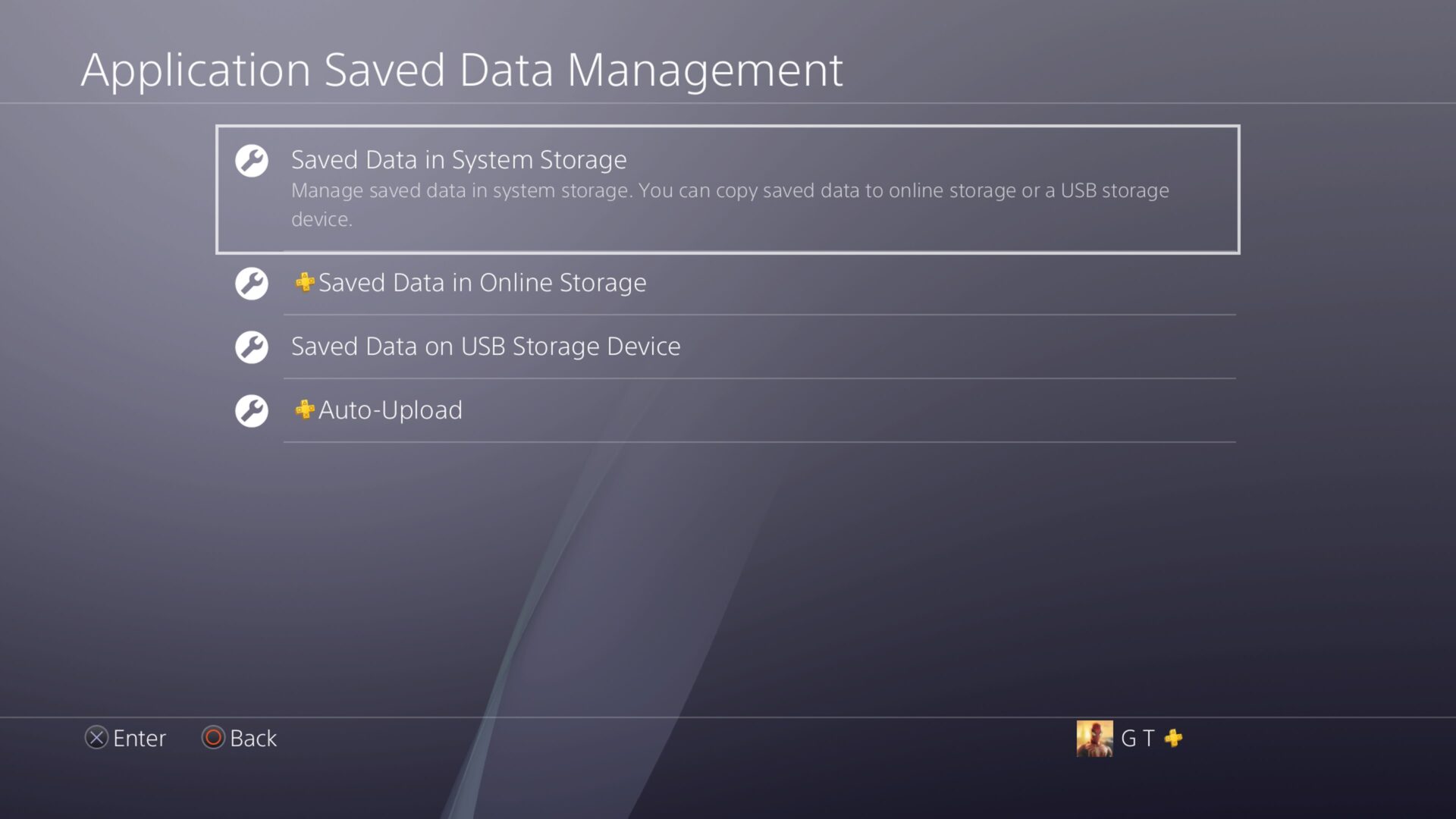Click the PS Plus badge on Auto-Upload
1456x819 pixels.
[305, 409]
